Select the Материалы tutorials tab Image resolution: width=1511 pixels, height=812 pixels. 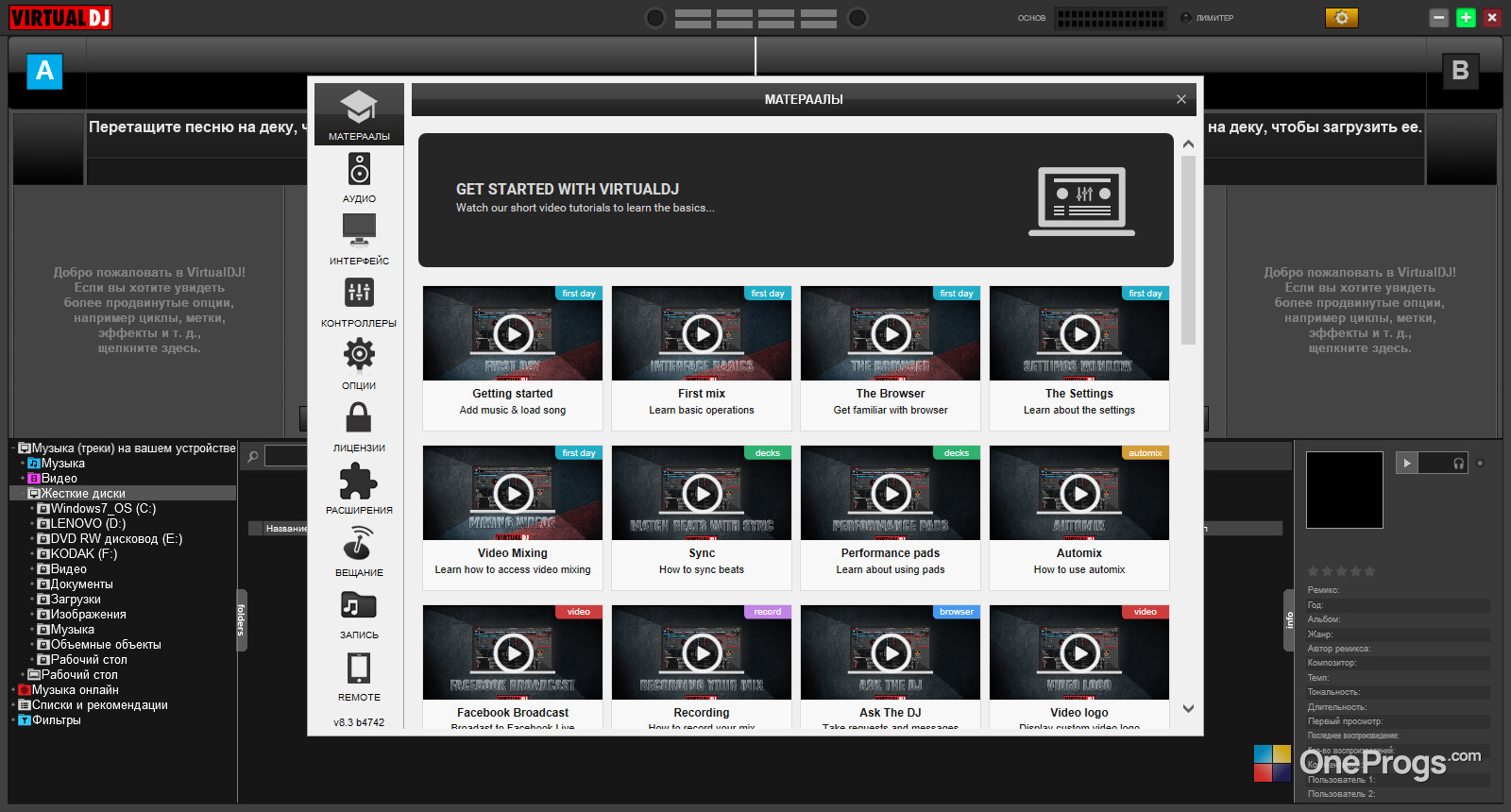tap(359, 114)
